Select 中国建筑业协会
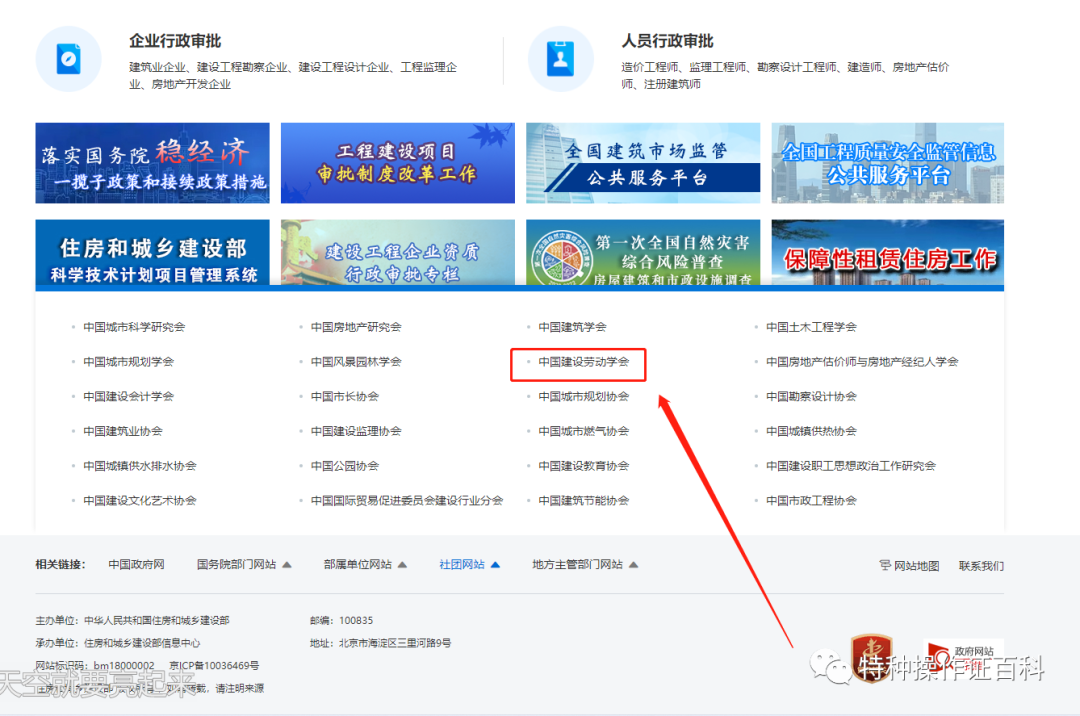Screen dimensions: 1080x716 (x=123, y=431)
